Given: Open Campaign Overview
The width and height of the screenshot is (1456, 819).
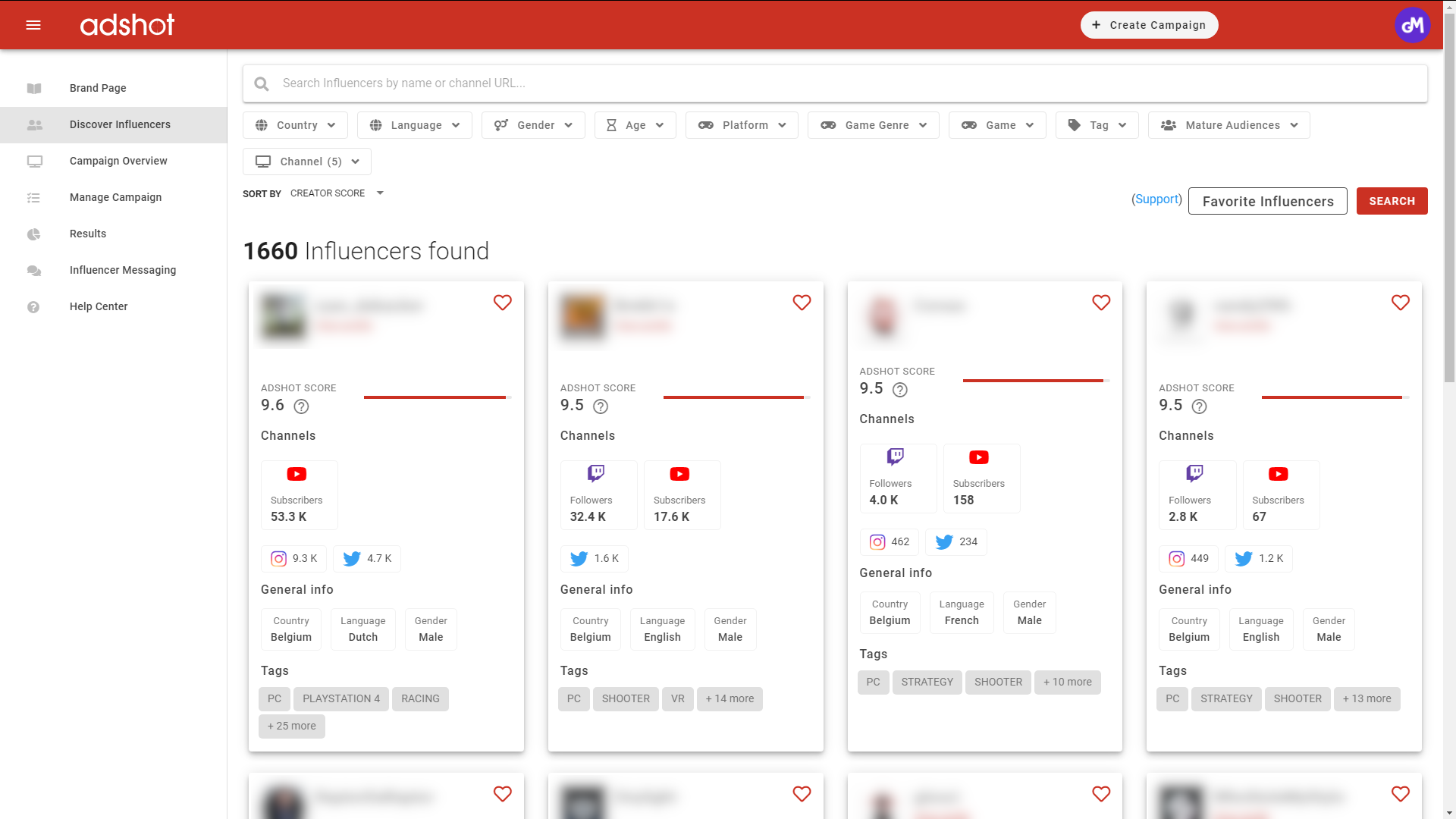Looking at the screenshot, I should (x=114, y=161).
